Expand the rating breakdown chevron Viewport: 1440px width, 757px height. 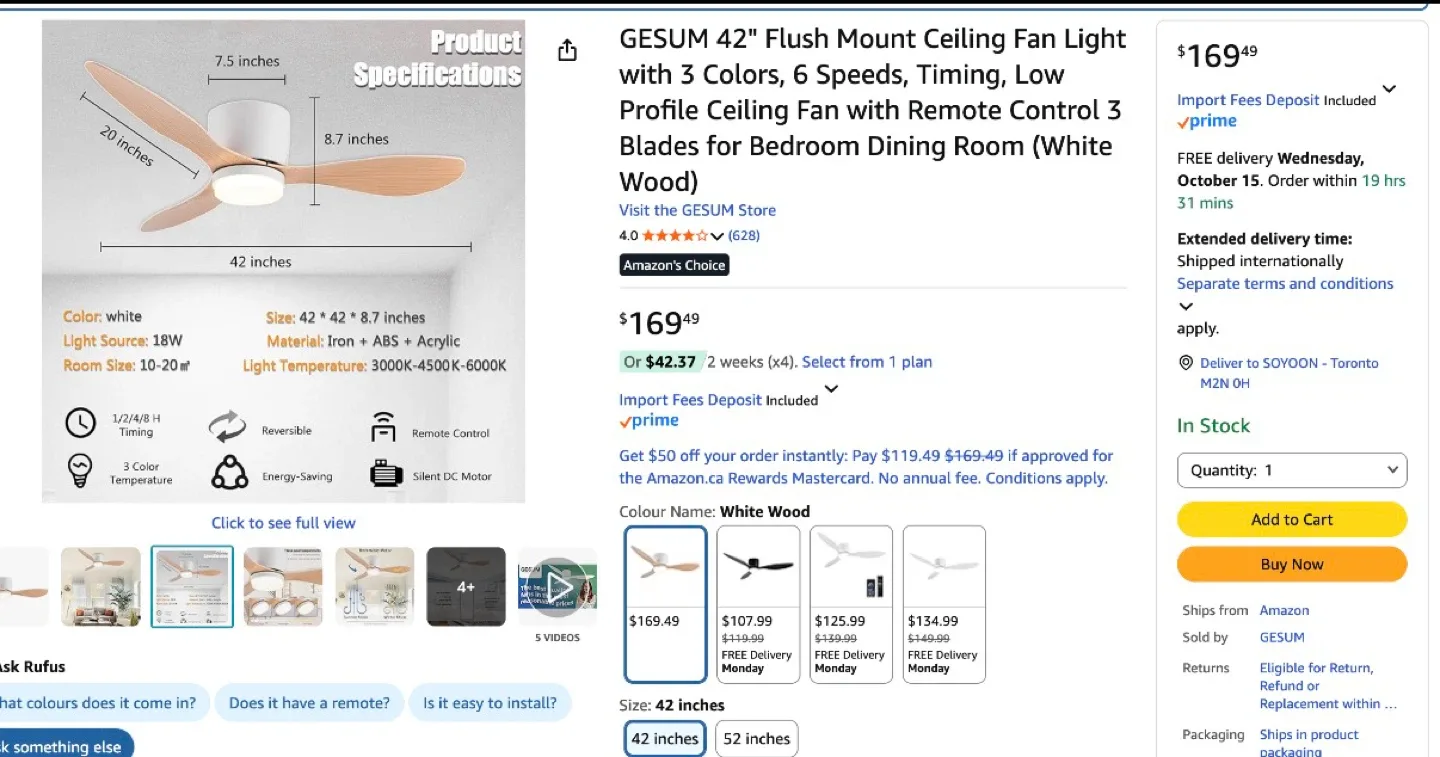tap(717, 237)
